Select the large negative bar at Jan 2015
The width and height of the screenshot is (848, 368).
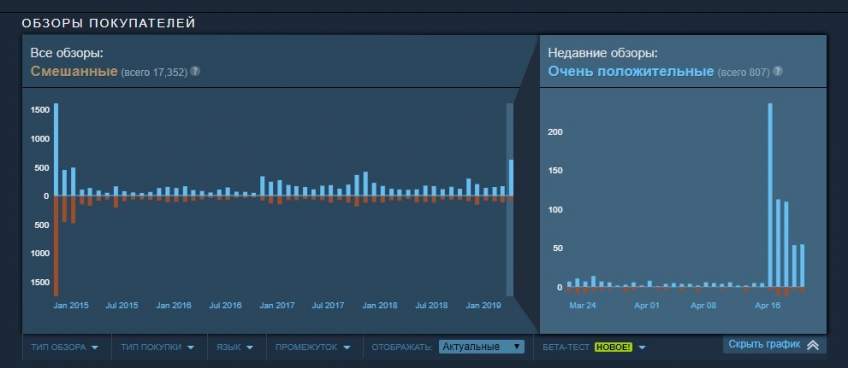56,246
